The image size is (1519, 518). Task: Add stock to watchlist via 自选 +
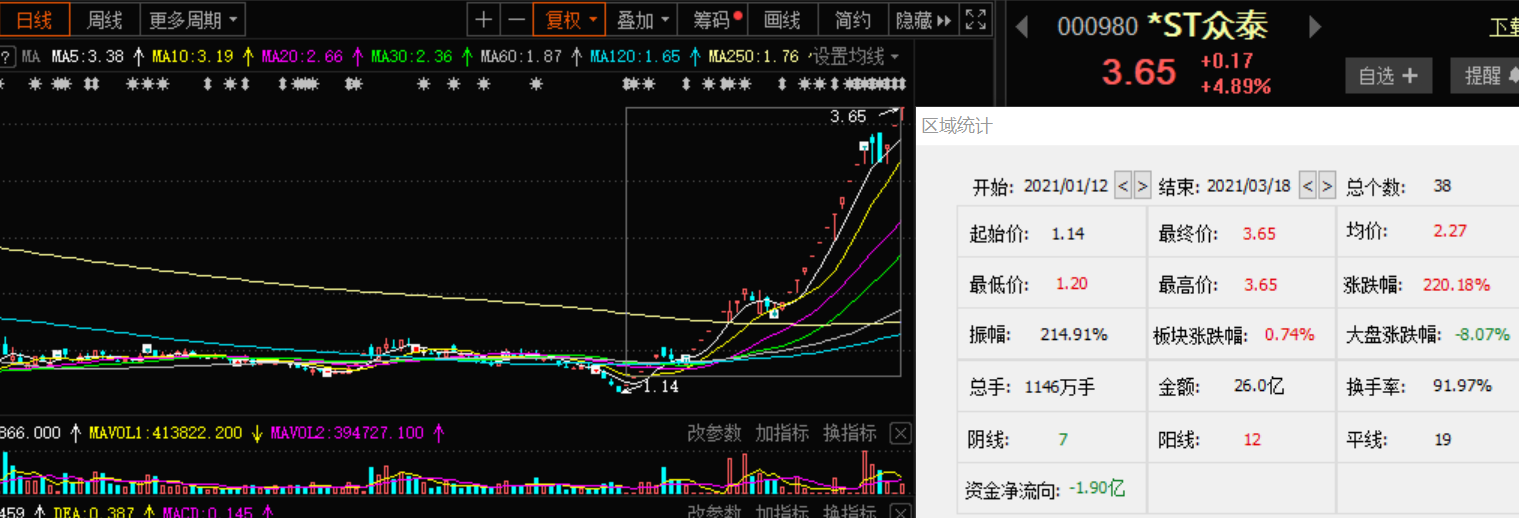click(1388, 76)
